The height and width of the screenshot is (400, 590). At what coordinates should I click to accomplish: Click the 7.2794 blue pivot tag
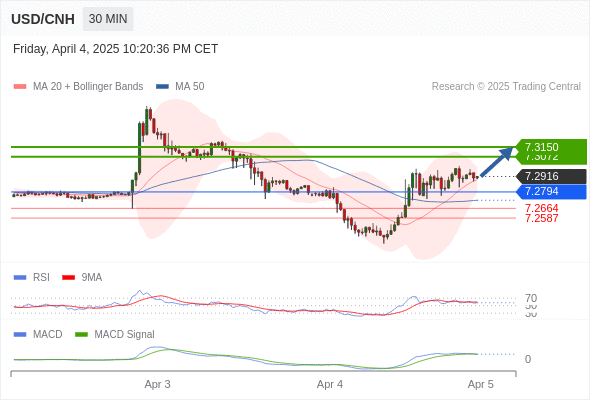tap(551, 192)
